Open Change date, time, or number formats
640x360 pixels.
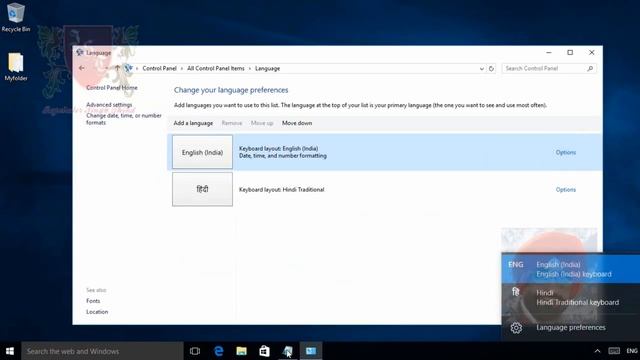point(124,119)
